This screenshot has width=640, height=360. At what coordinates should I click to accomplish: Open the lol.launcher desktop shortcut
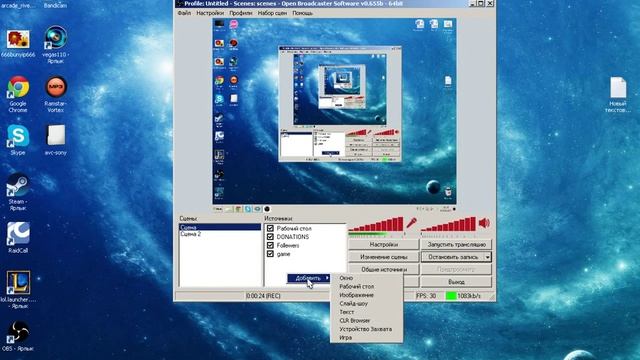(x=18, y=289)
